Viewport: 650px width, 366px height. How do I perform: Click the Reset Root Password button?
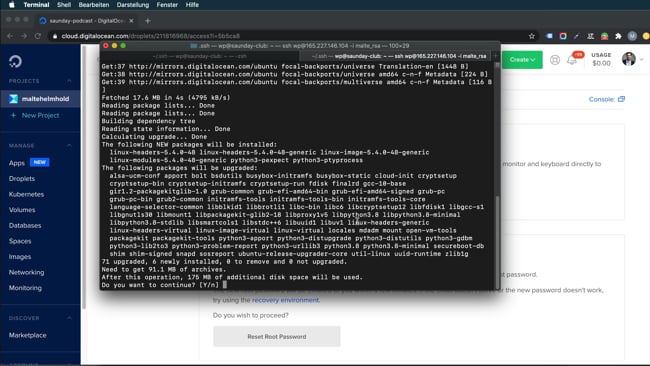click(276, 336)
